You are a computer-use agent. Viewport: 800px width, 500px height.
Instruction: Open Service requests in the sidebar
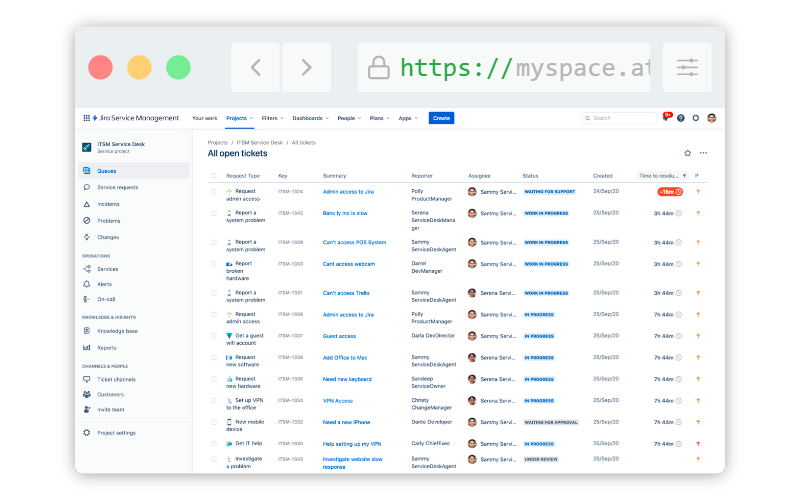[117, 187]
